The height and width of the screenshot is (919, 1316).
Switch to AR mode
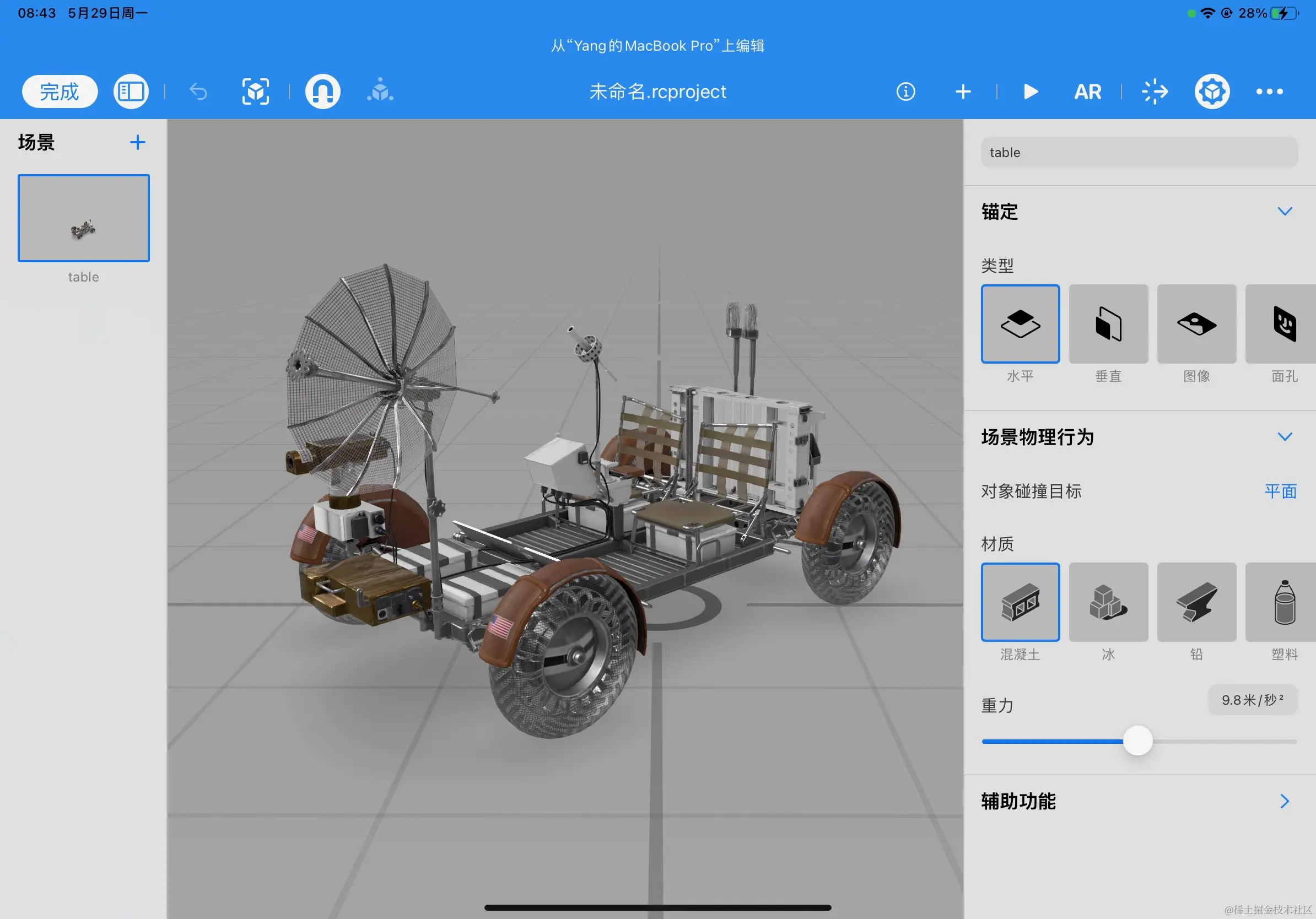tap(1087, 91)
